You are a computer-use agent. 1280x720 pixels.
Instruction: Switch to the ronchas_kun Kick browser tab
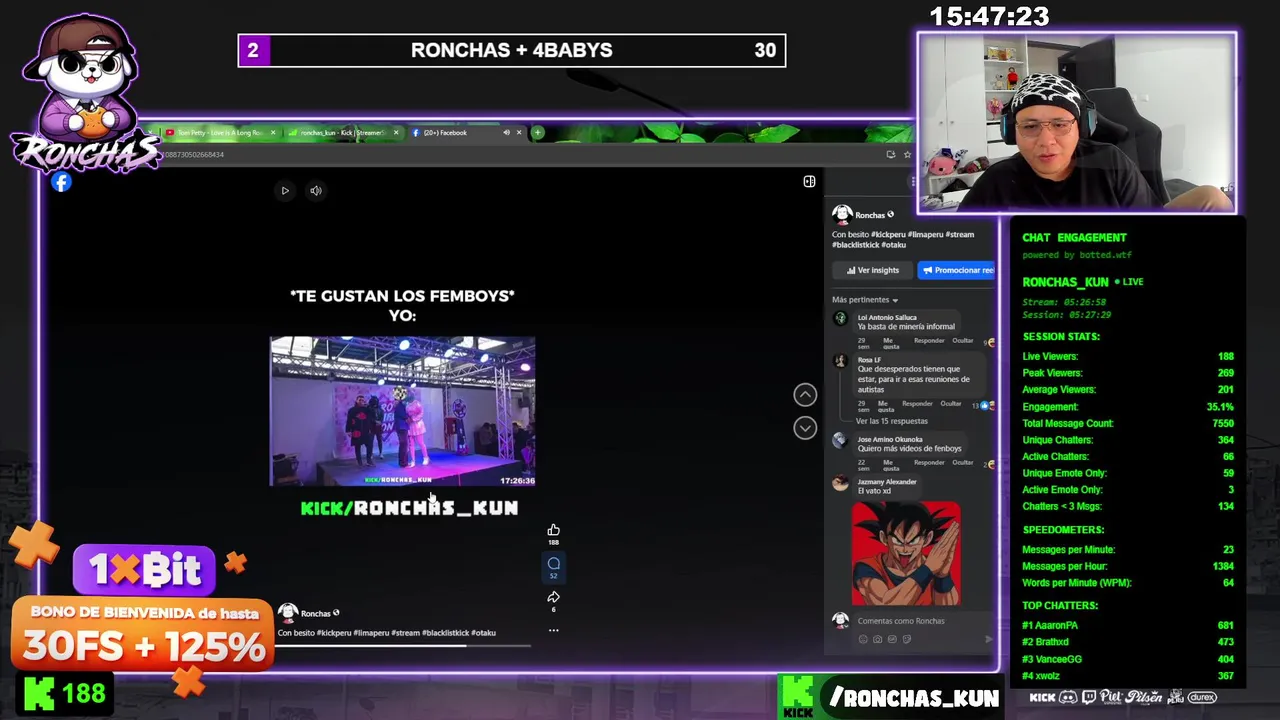(x=342, y=132)
